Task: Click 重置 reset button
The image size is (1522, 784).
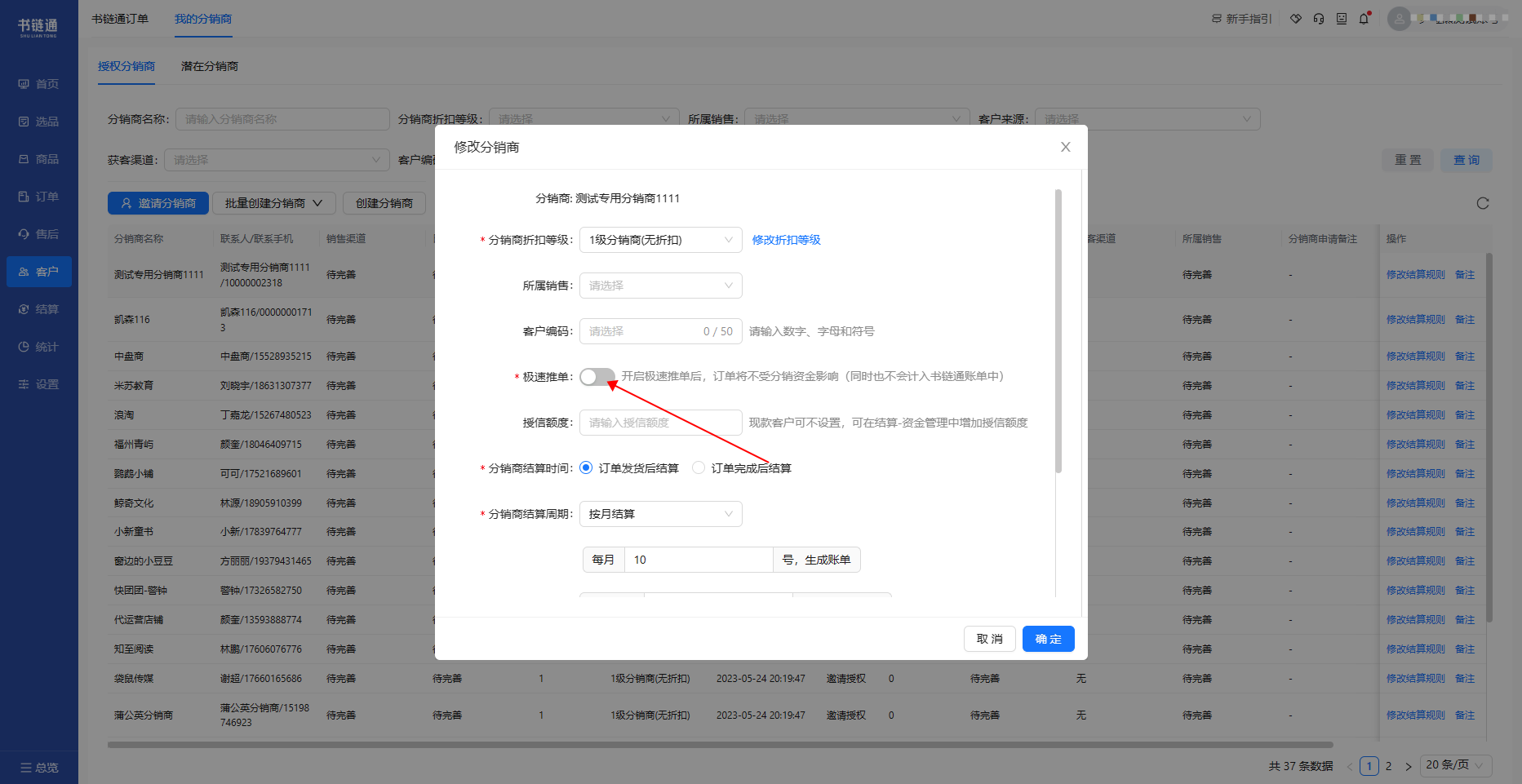Action: (x=1408, y=160)
